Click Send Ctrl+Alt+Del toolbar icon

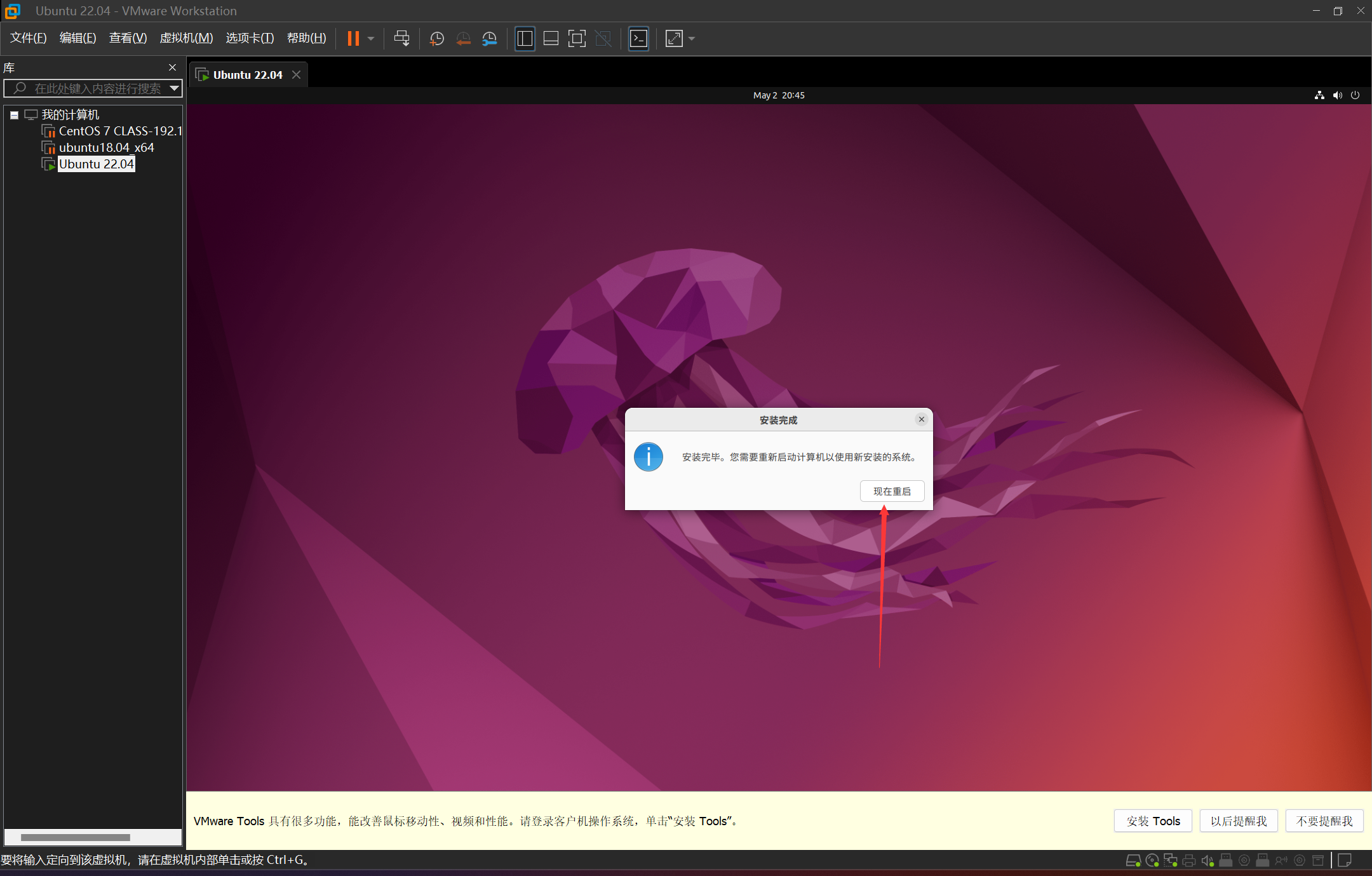pos(401,39)
